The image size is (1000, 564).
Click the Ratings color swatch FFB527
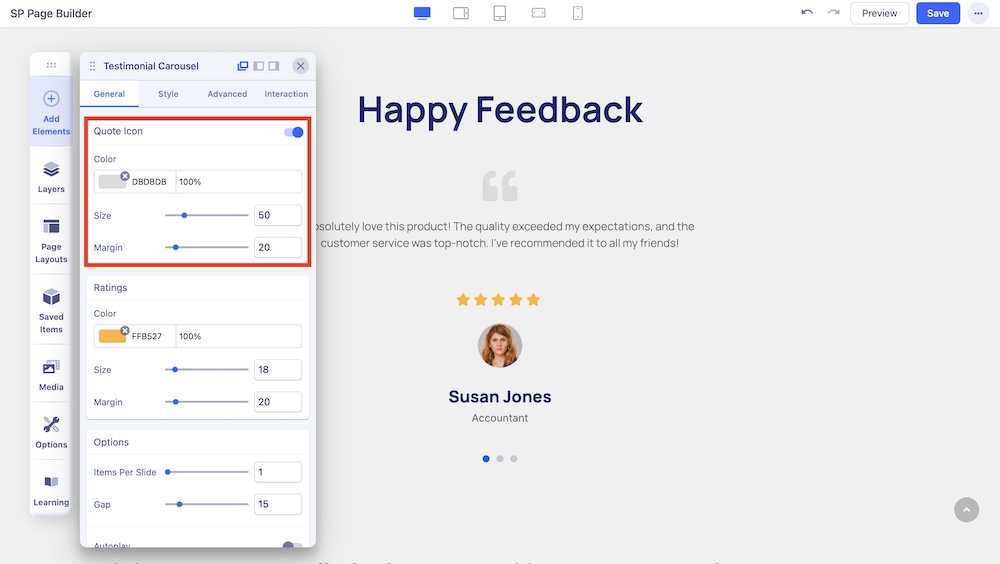pyautogui.click(x=112, y=336)
